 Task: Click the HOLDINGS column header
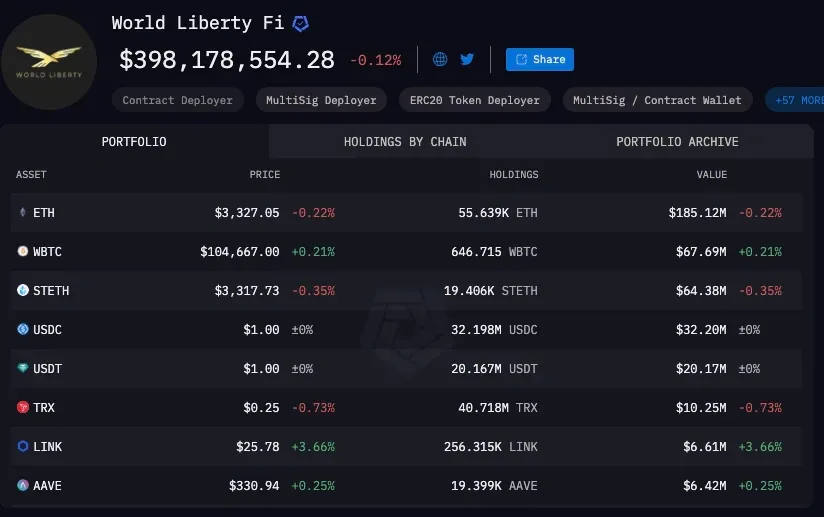(x=514, y=174)
